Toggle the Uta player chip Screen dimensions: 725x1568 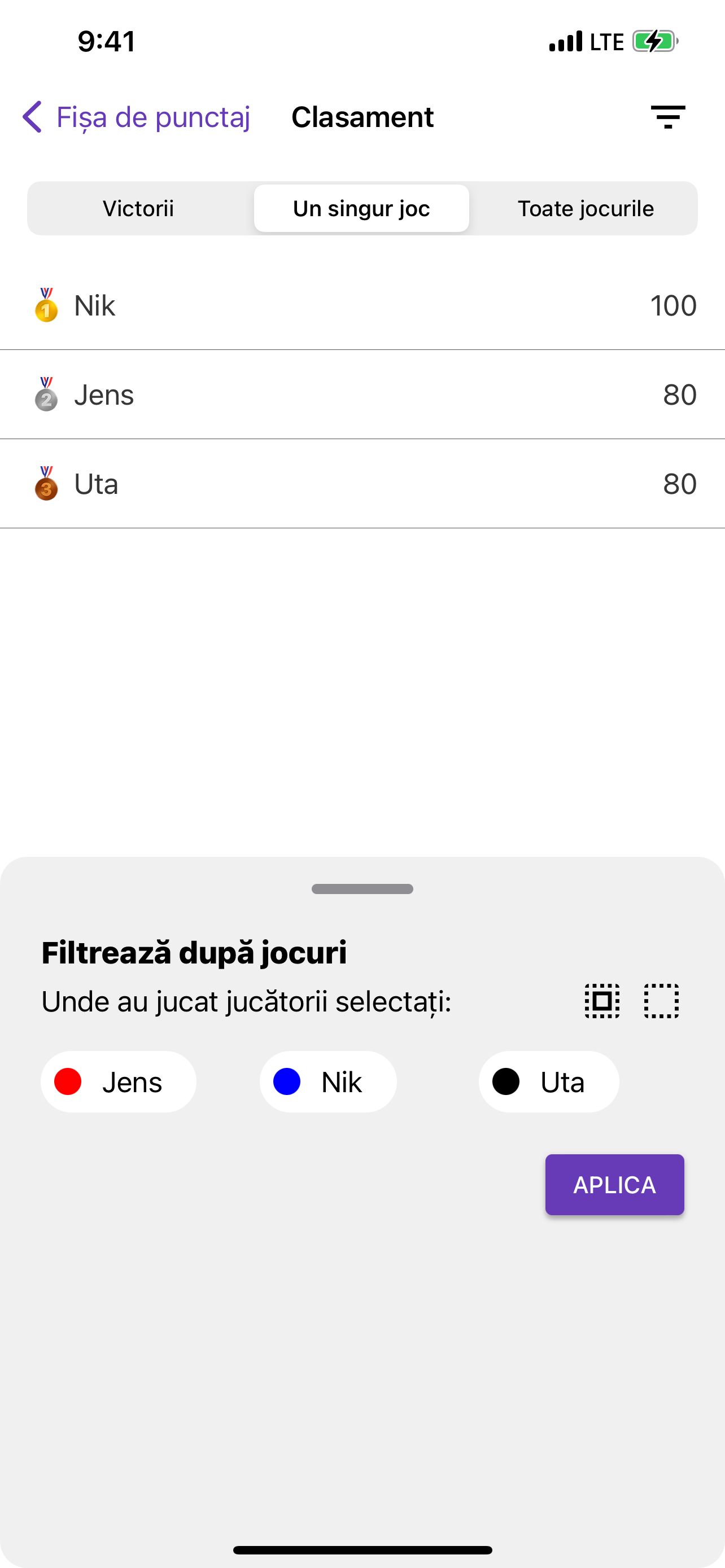[549, 1081]
